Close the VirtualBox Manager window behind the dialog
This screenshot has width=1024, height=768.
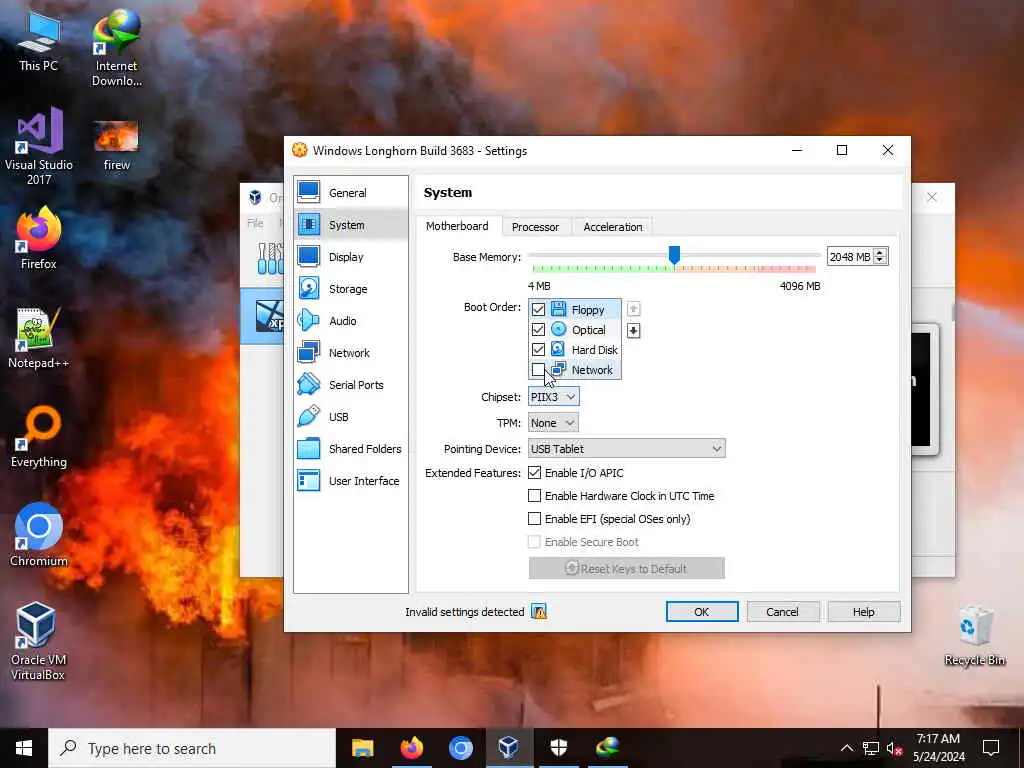(x=932, y=197)
